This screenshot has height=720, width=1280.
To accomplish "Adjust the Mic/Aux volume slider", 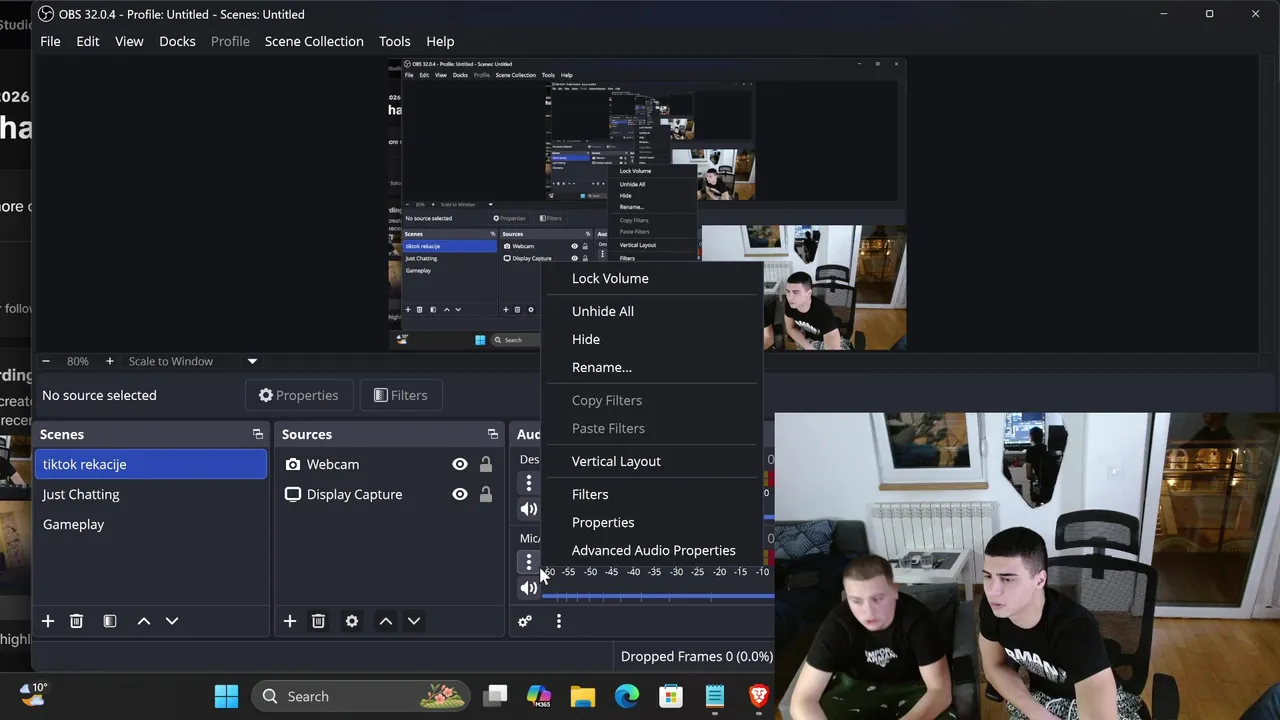I will [x=658, y=597].
